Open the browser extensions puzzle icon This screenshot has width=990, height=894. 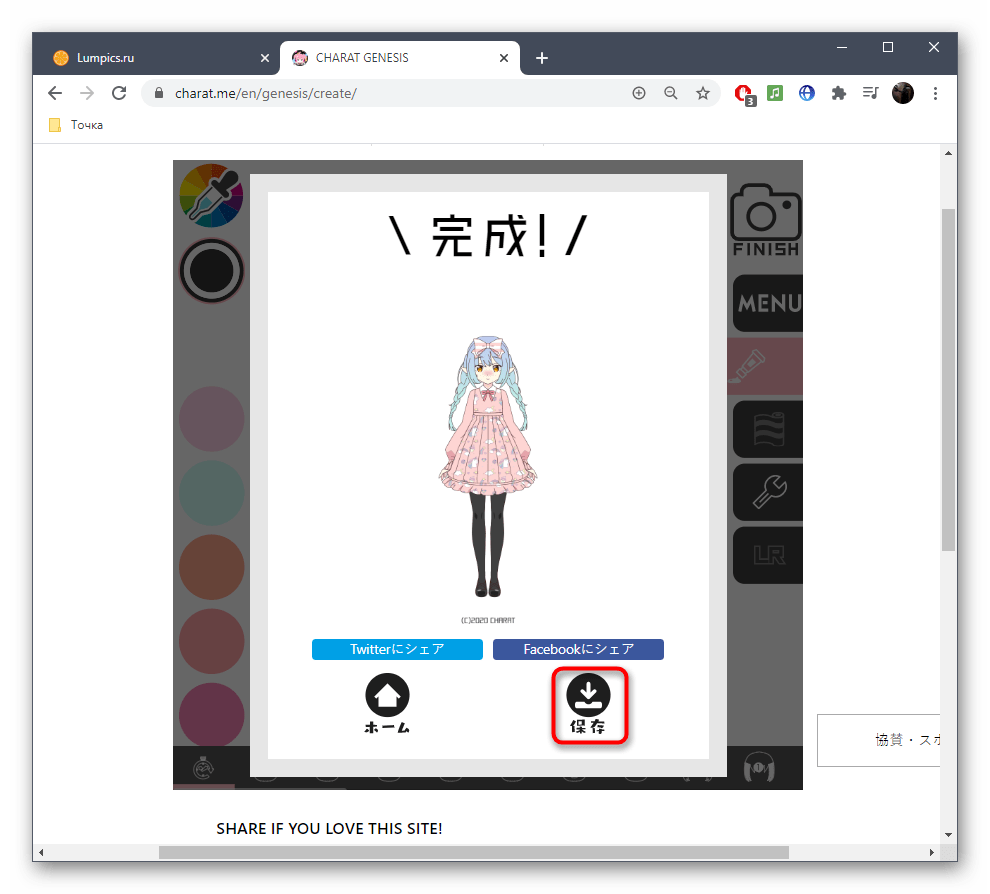coord(839,93)
